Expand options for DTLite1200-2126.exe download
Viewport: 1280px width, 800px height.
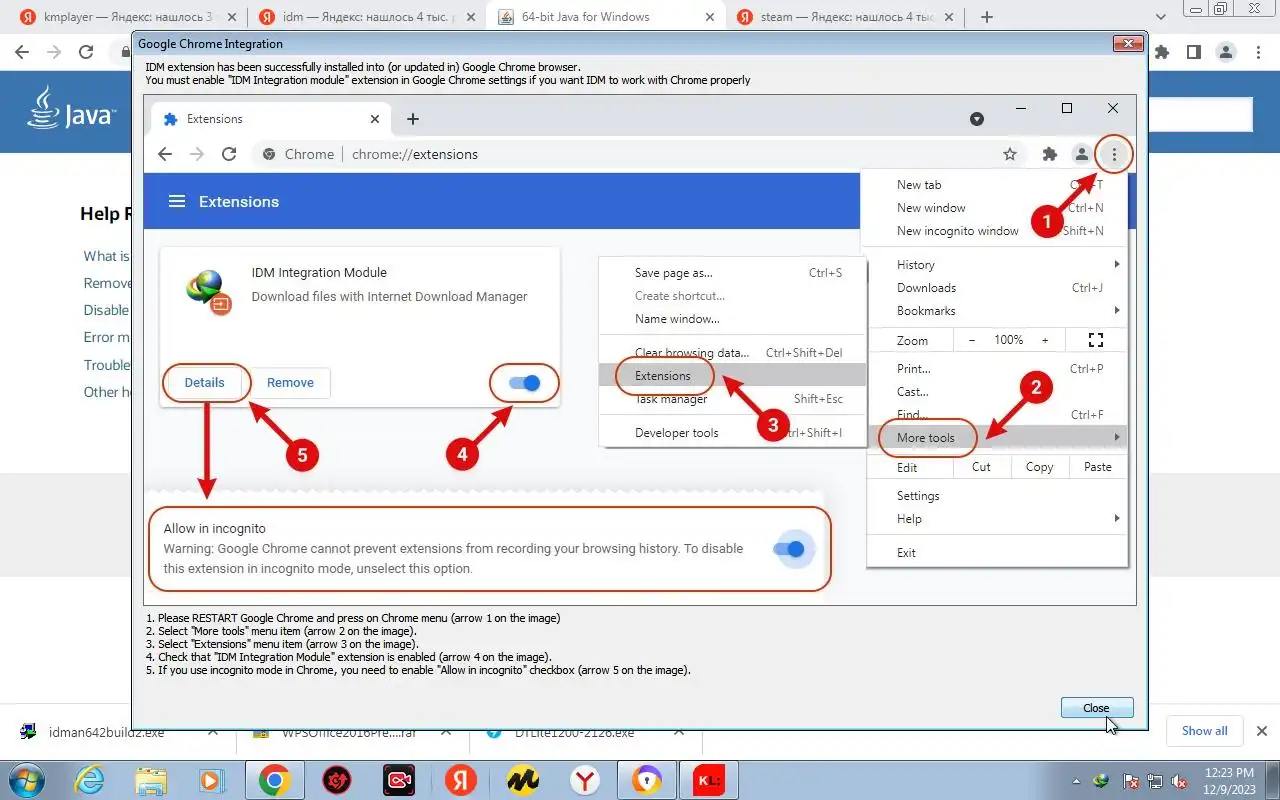(x=679, y=732)
